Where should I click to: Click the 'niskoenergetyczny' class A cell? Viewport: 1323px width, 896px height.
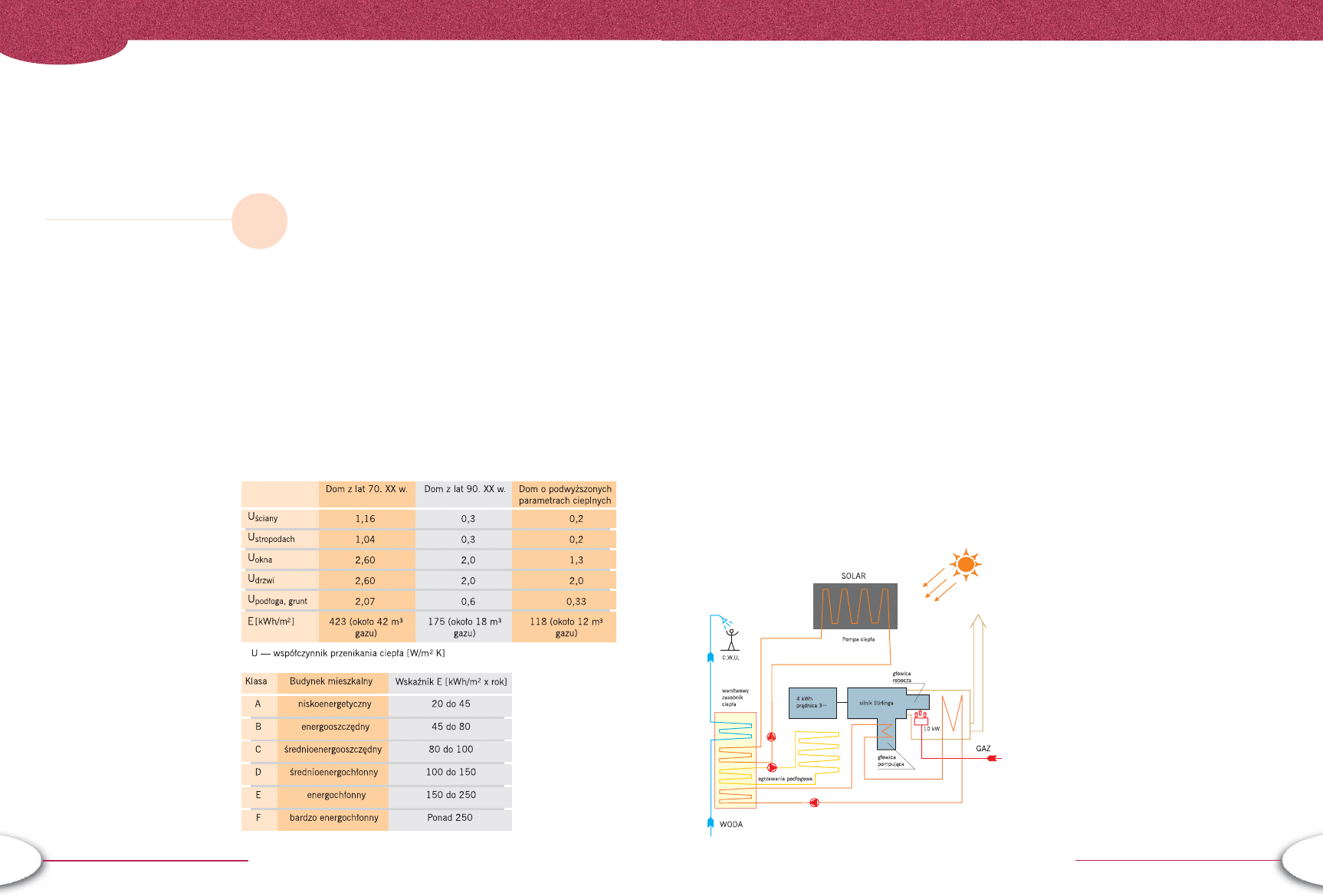pos(335,704)
